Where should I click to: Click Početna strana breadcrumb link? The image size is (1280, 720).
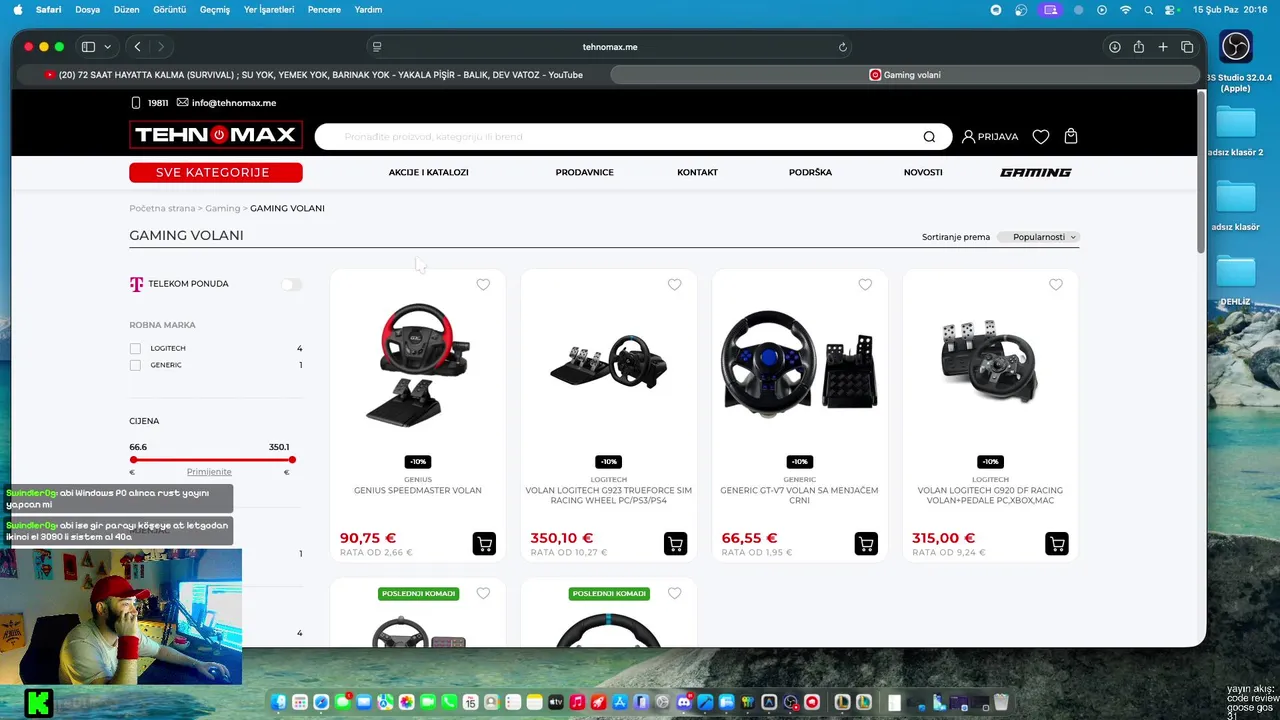click(x=162, y=208)
